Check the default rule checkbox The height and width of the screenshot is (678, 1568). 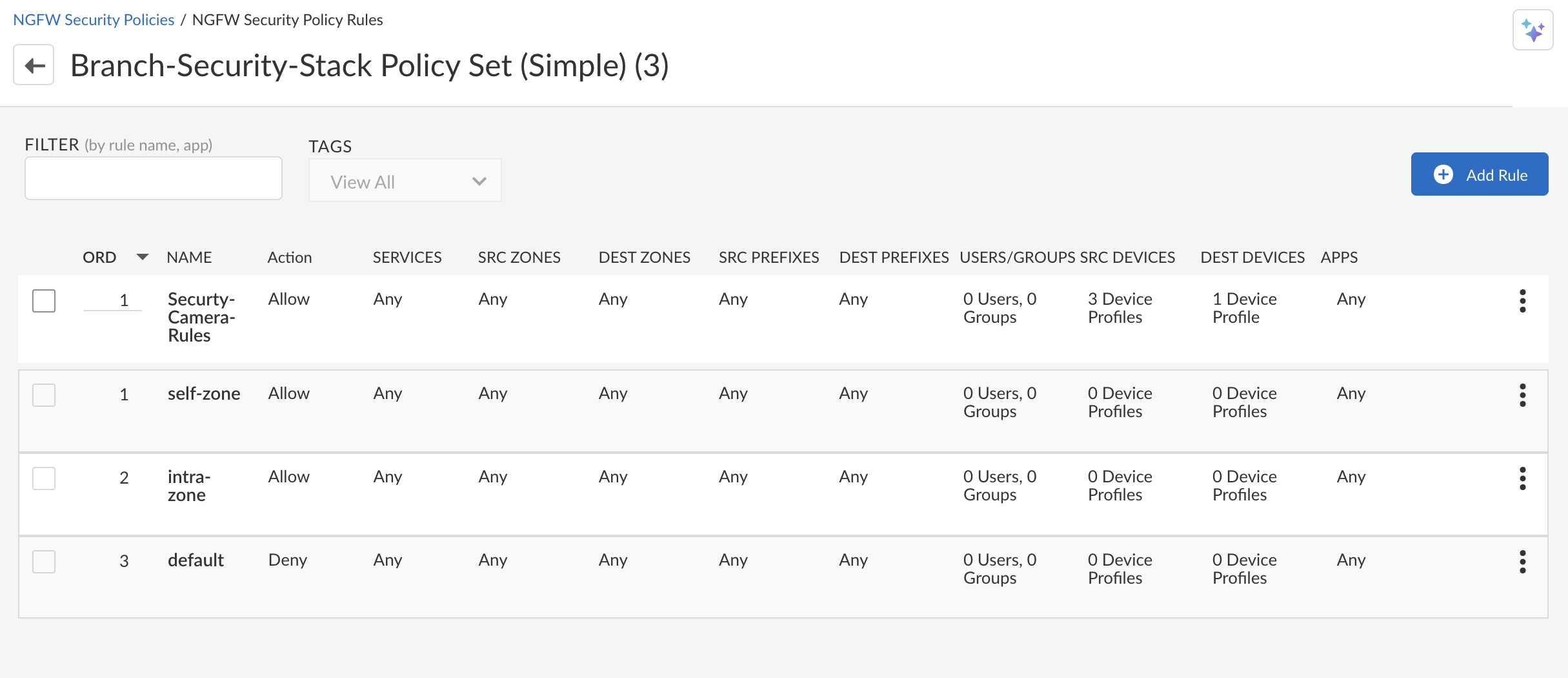coord(44,562)
